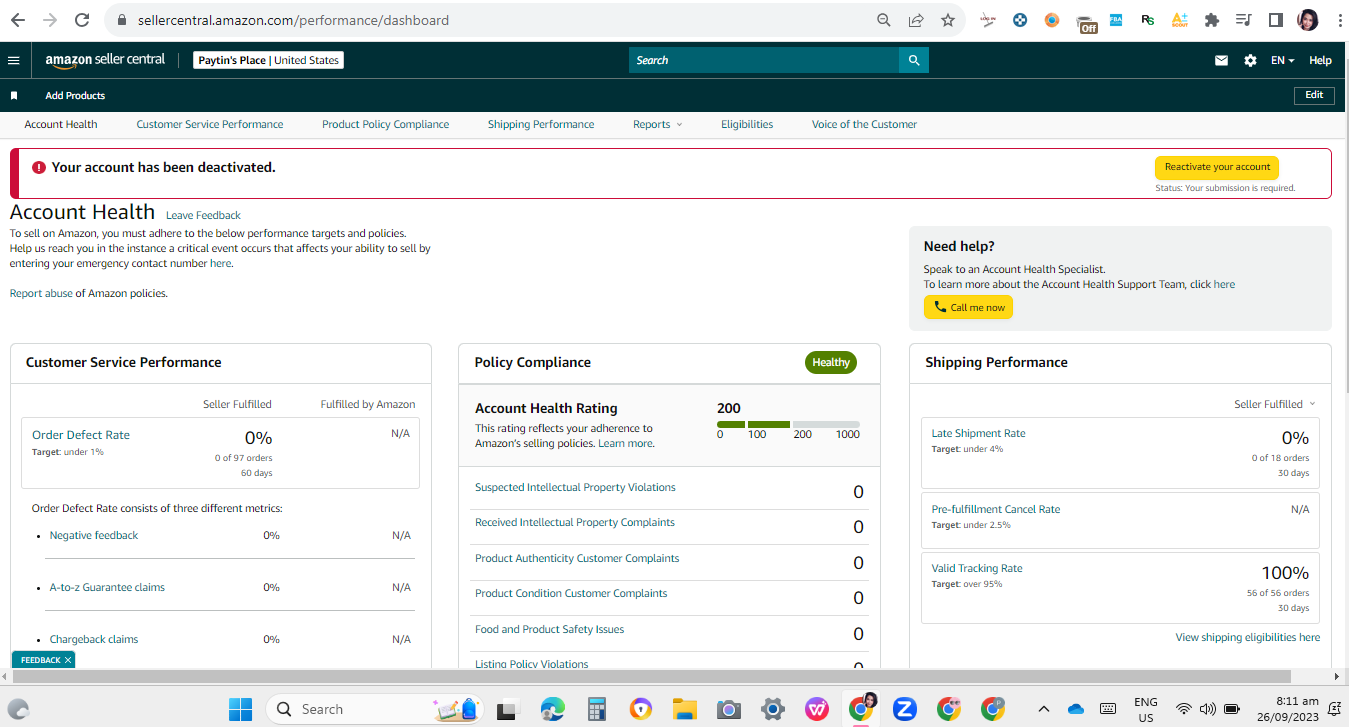1349x727 pixels.
Task: Open File Explorer from the taskbar
Action: [x=685, y=709]
